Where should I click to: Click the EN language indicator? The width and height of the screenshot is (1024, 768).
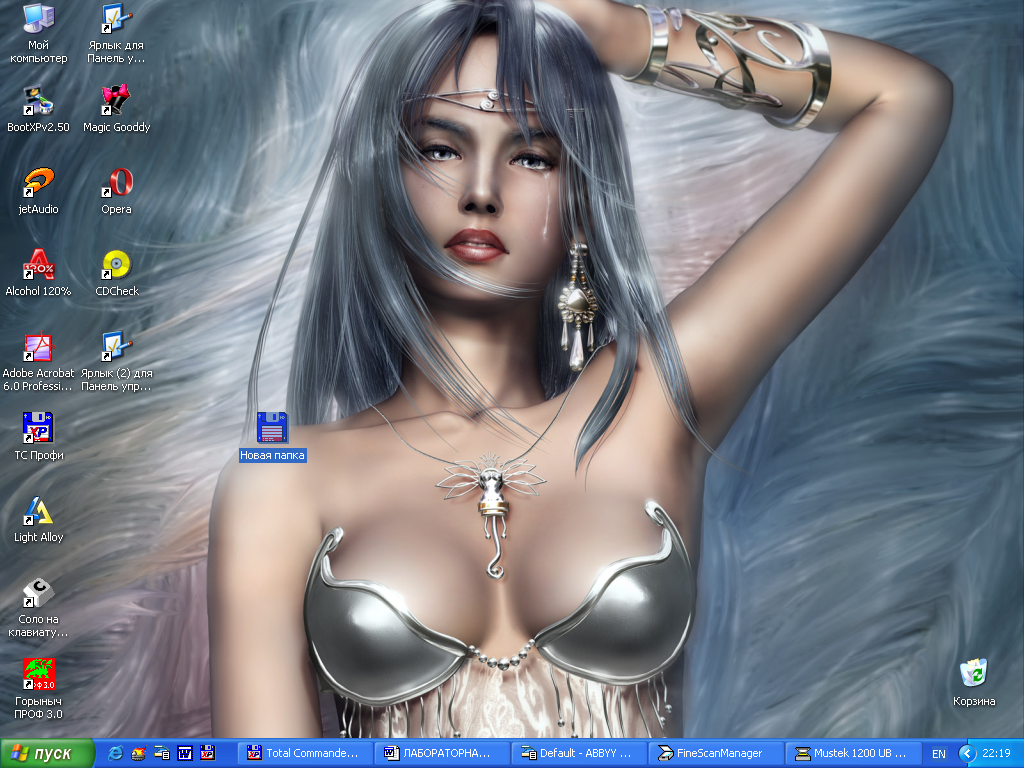pos(939,754)
